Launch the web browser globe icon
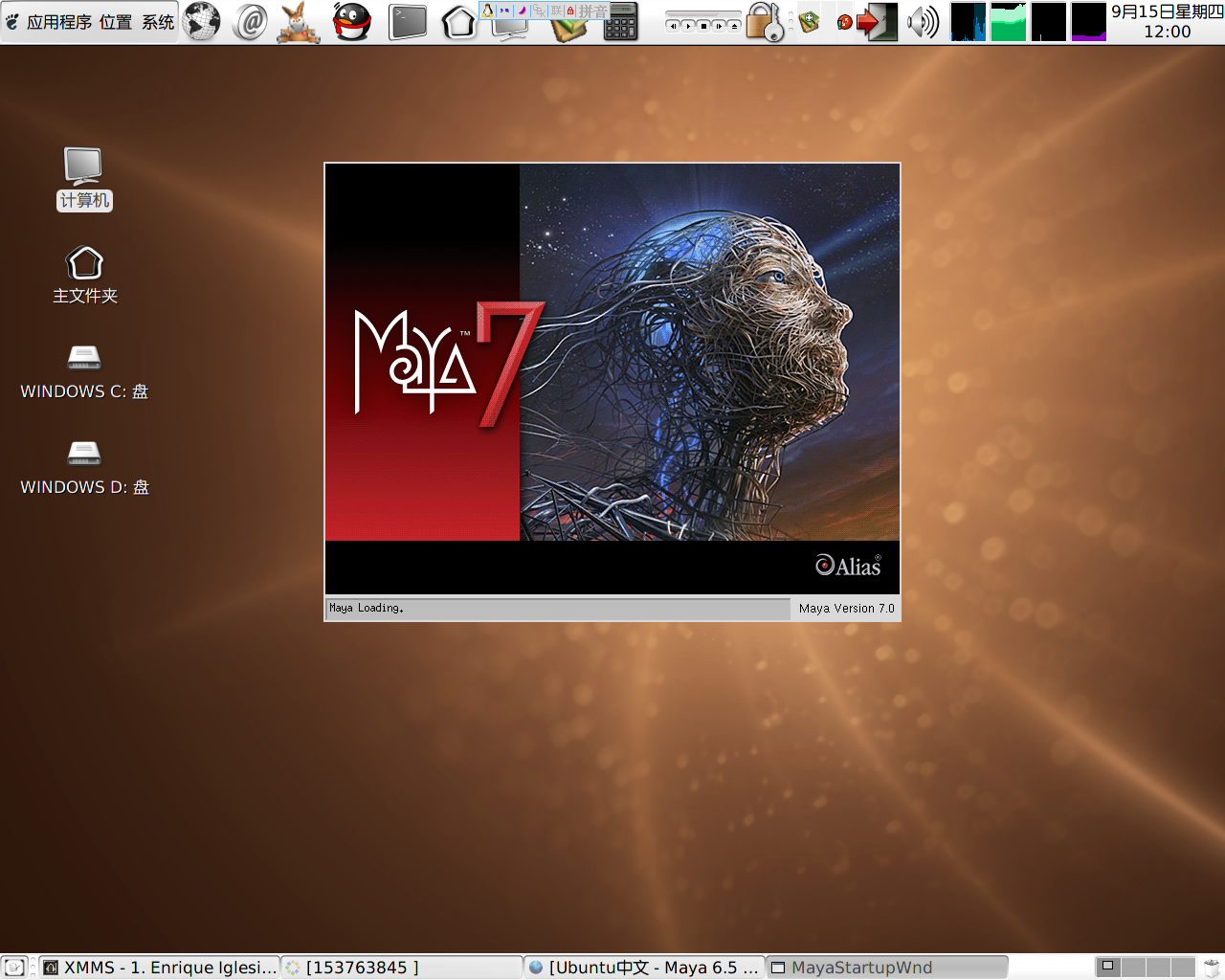The width and height of the screenshot is (1225, 980). tap(201, 21)
